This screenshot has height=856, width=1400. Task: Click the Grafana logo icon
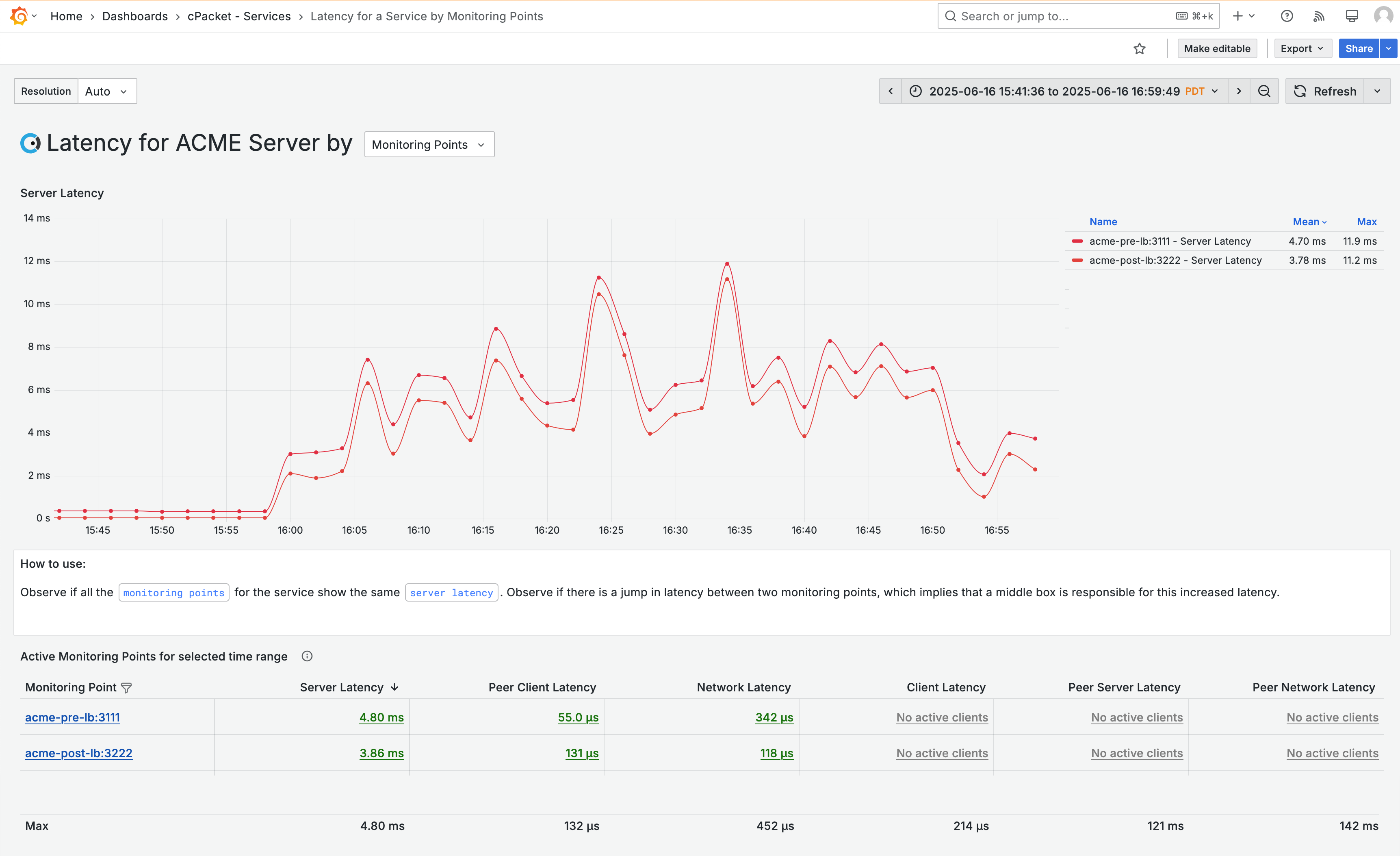coord(19,16)
